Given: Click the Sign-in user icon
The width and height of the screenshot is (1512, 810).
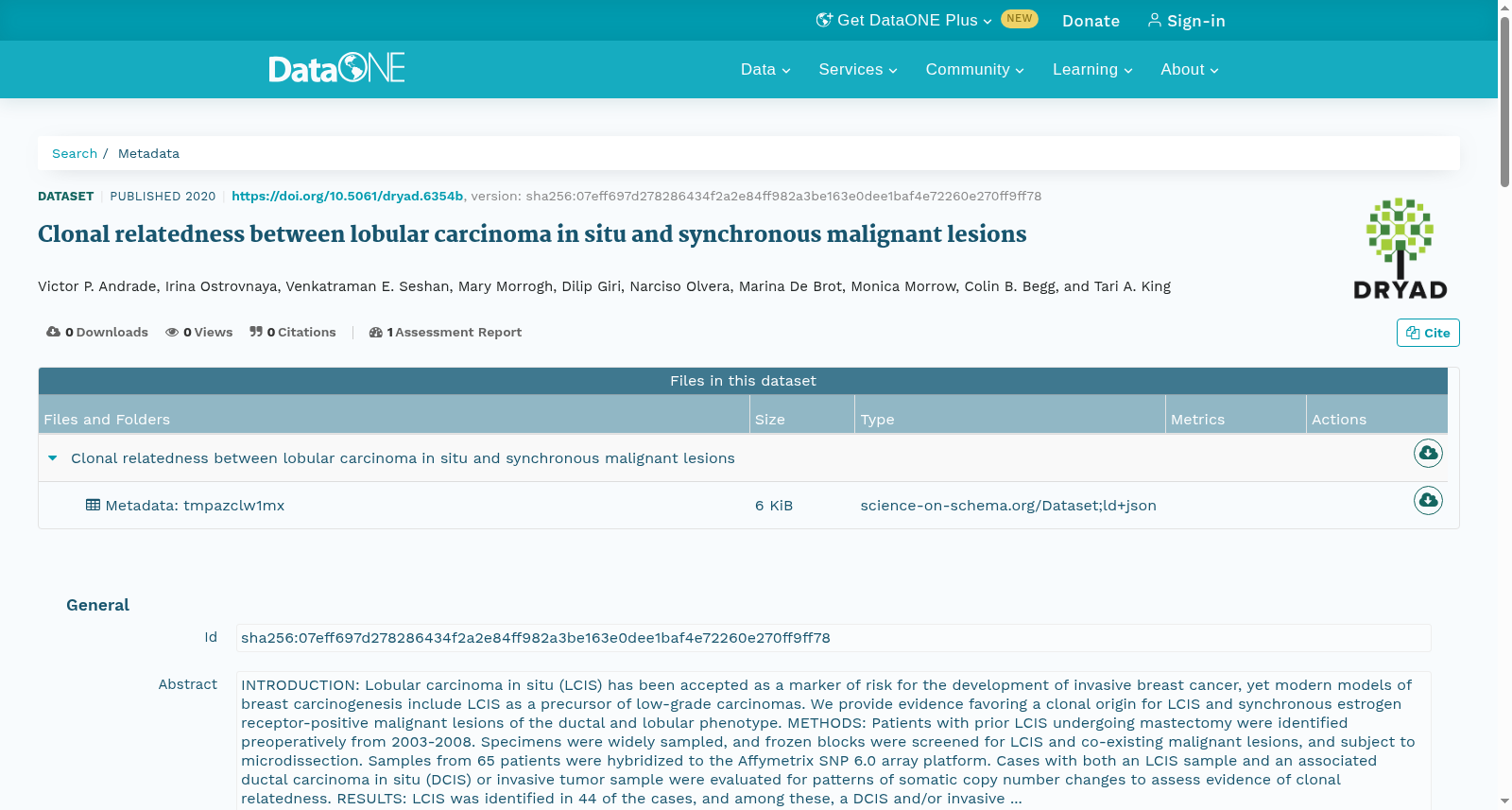Looking at the screenshot, I should (x=1155, y=20).
